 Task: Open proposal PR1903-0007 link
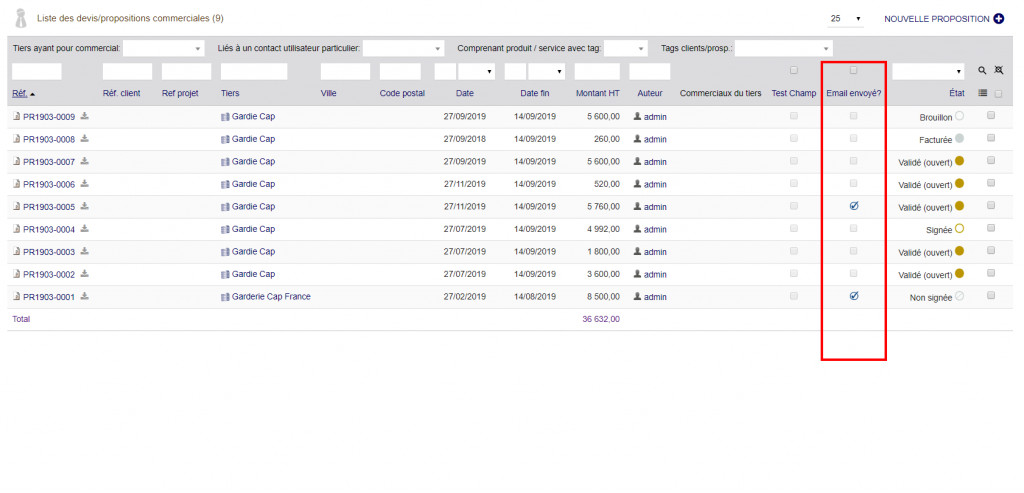49,162
